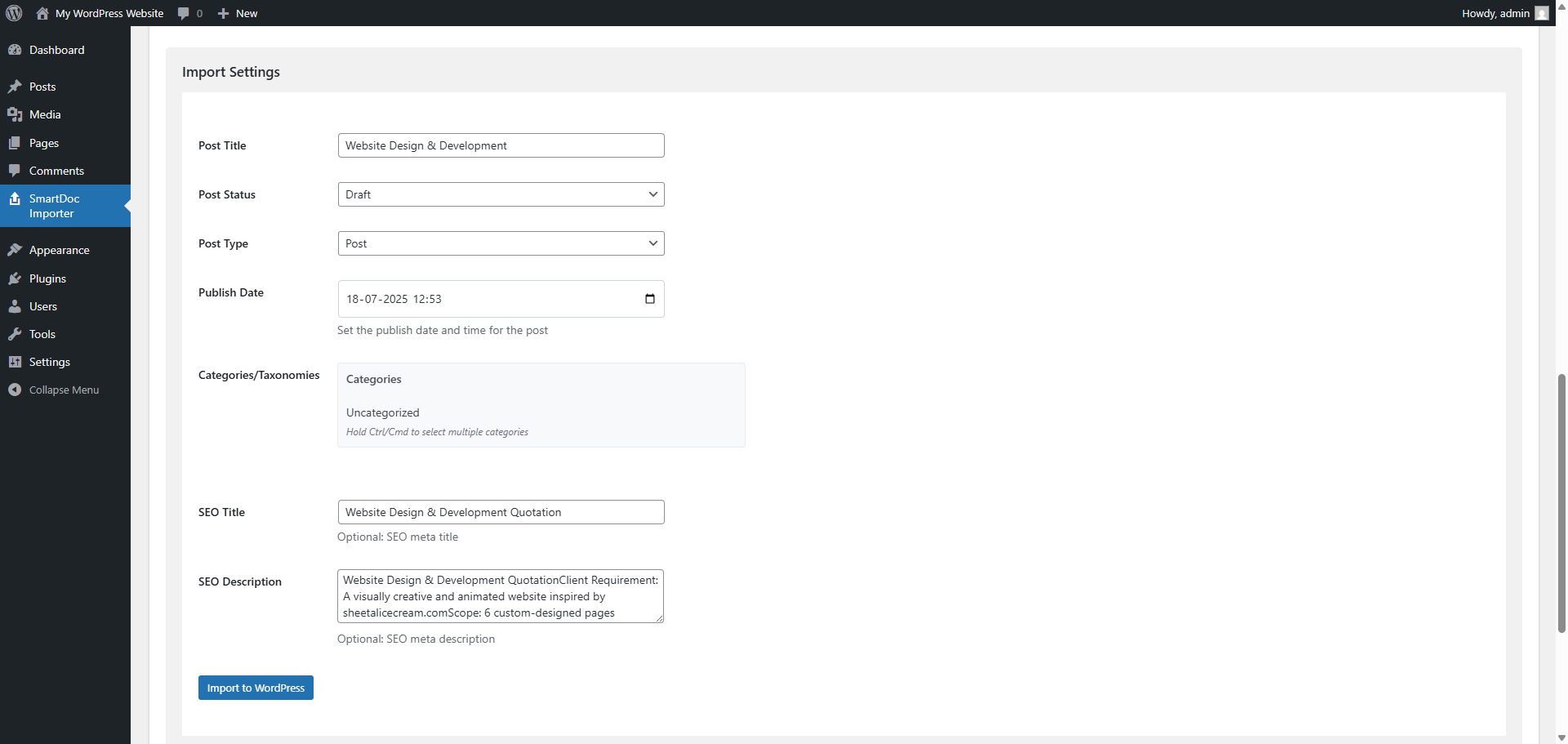The height and width of the screenshot is (744, 1568).
Task: Click the Dashboard gauge icon
Action: click(x=15, y=50)
